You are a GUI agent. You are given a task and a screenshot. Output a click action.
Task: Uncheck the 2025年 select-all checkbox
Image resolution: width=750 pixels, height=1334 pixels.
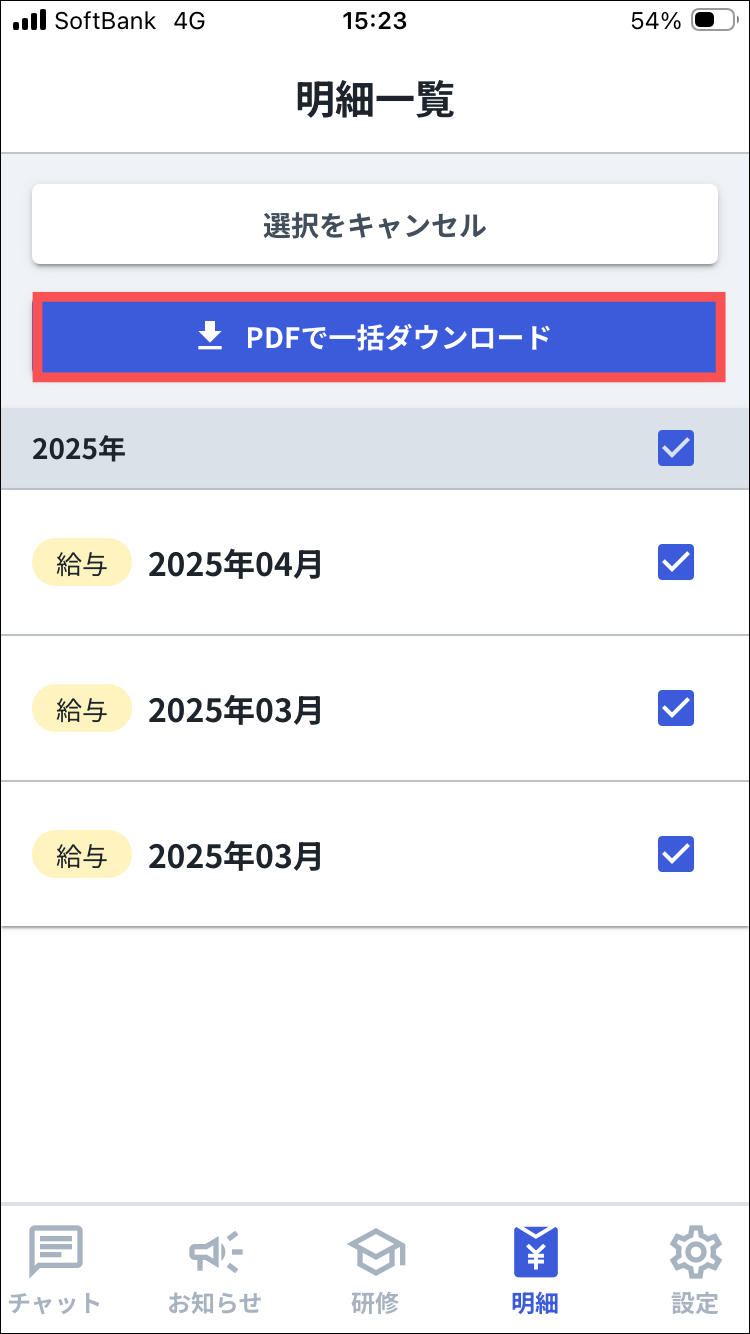(x=676, y=448)
